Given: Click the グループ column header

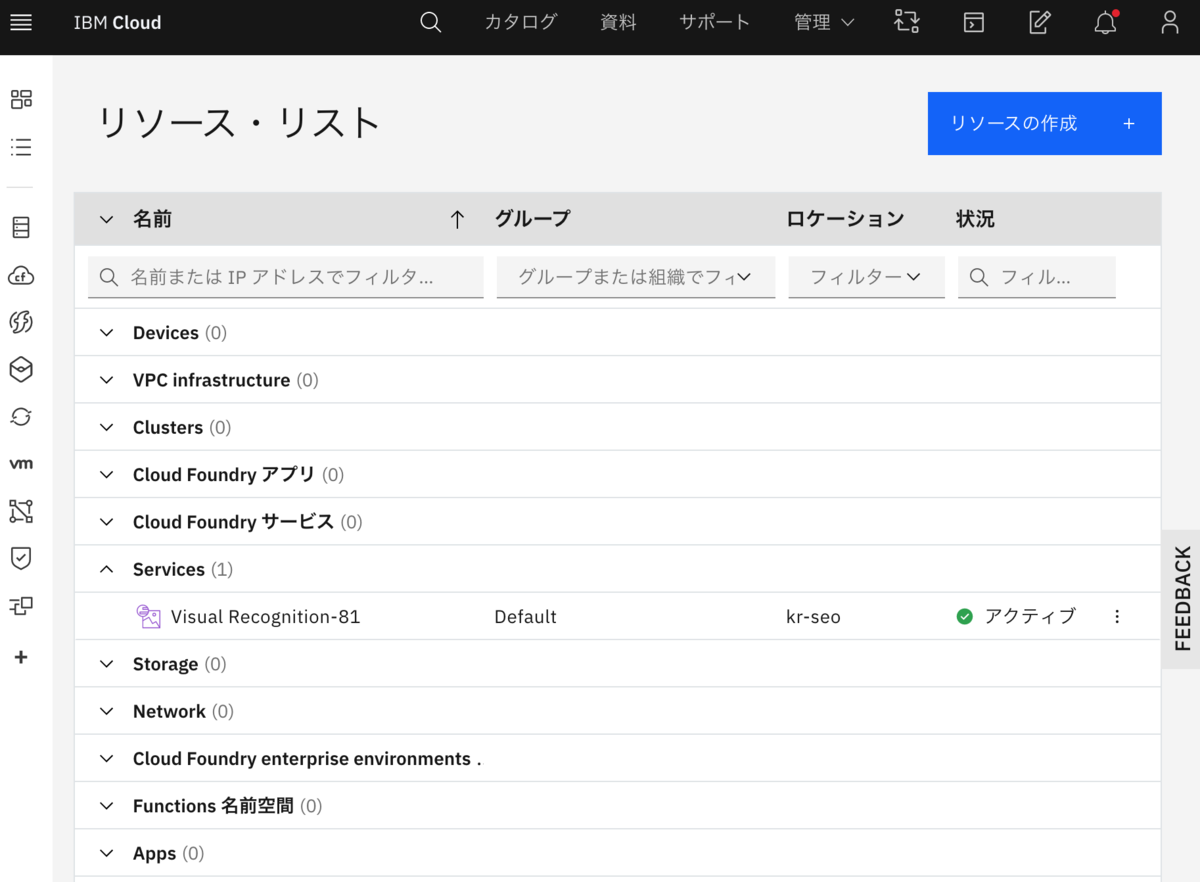Looking at the screenshot, I should (x=532, y=219).
